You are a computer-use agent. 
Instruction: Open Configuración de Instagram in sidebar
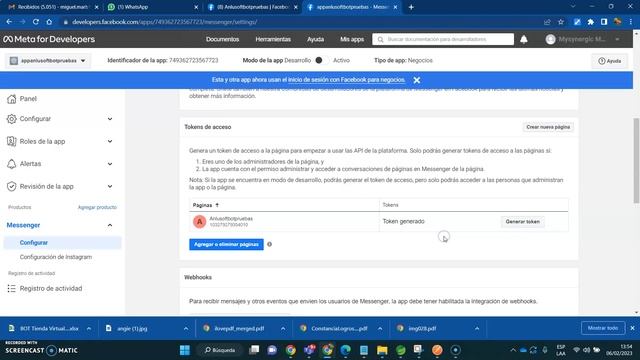[x=56, y=257]
